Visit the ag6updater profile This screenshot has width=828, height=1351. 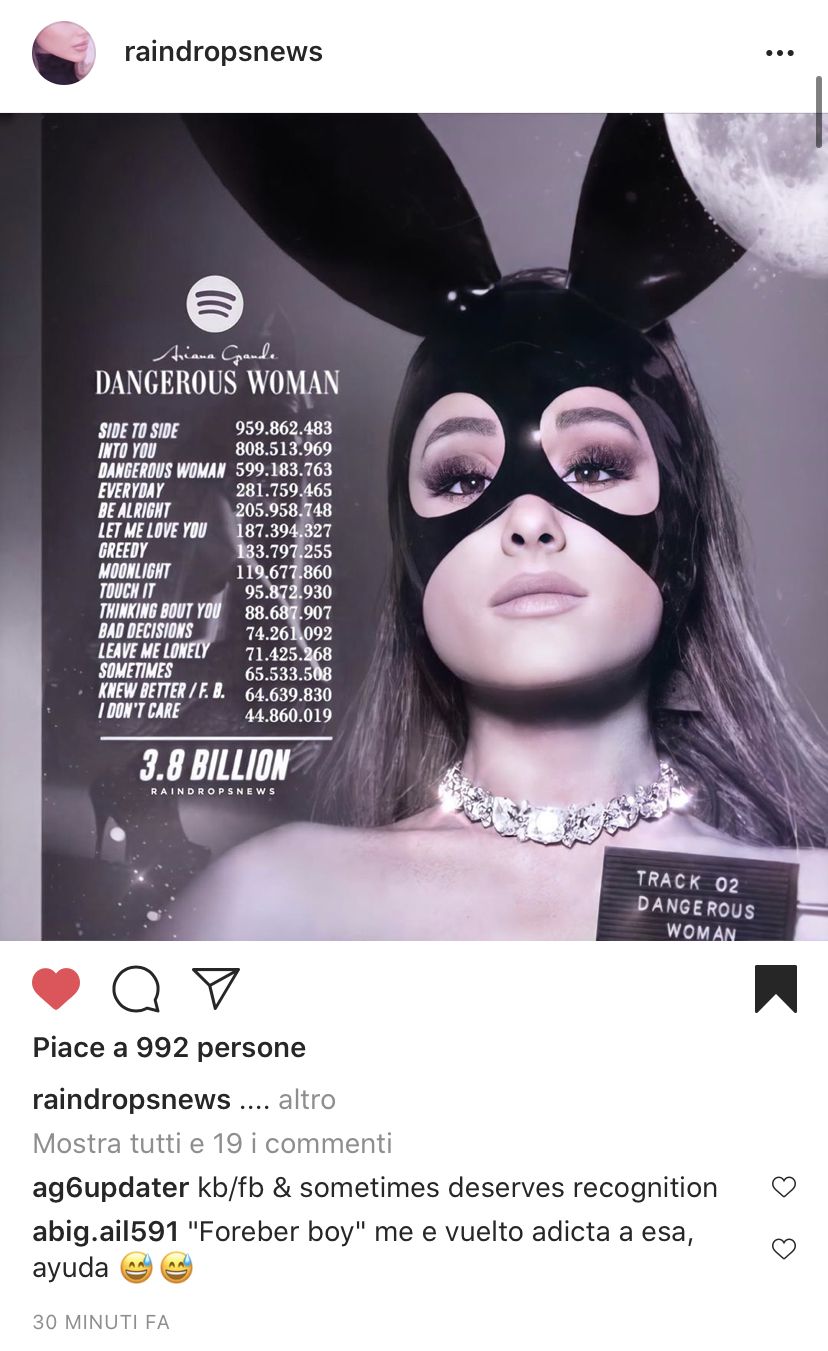(x=111, y=1188)
